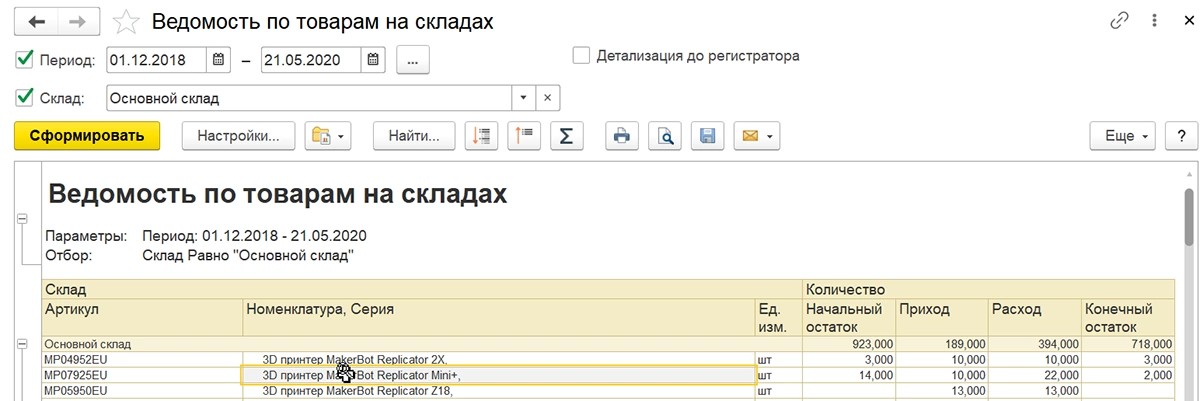Select the Количество header cell
The height and width of the screenshot is (401, 1200).
click(x=988, y=288)
